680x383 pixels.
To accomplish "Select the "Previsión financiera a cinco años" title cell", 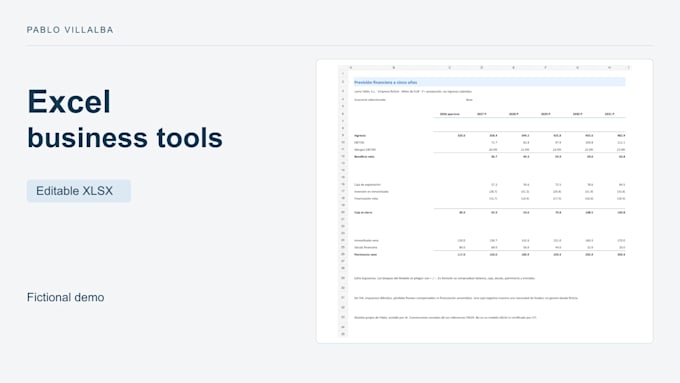I will [489, 82].
